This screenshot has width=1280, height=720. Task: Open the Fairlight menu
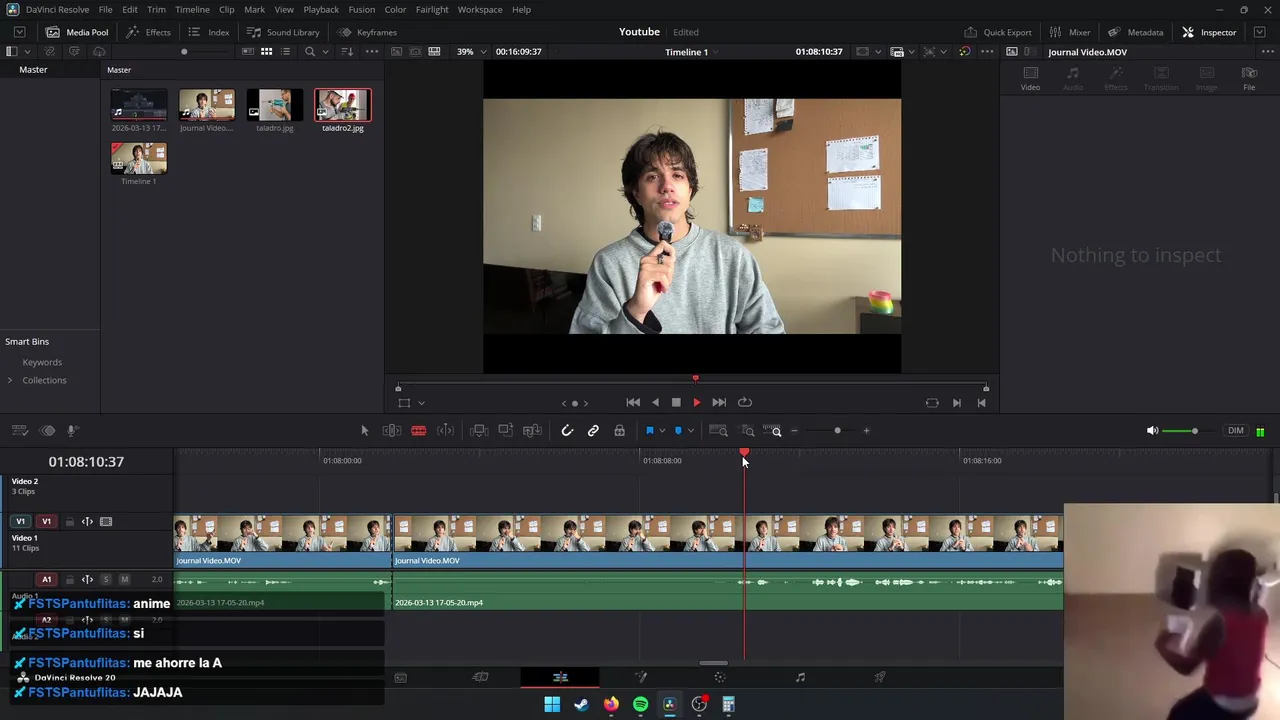point(432,9)
